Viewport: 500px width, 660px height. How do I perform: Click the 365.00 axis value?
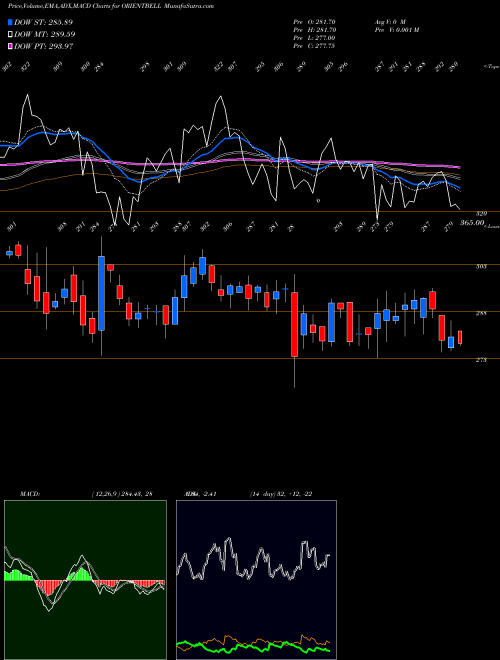[x=471, y=223]
